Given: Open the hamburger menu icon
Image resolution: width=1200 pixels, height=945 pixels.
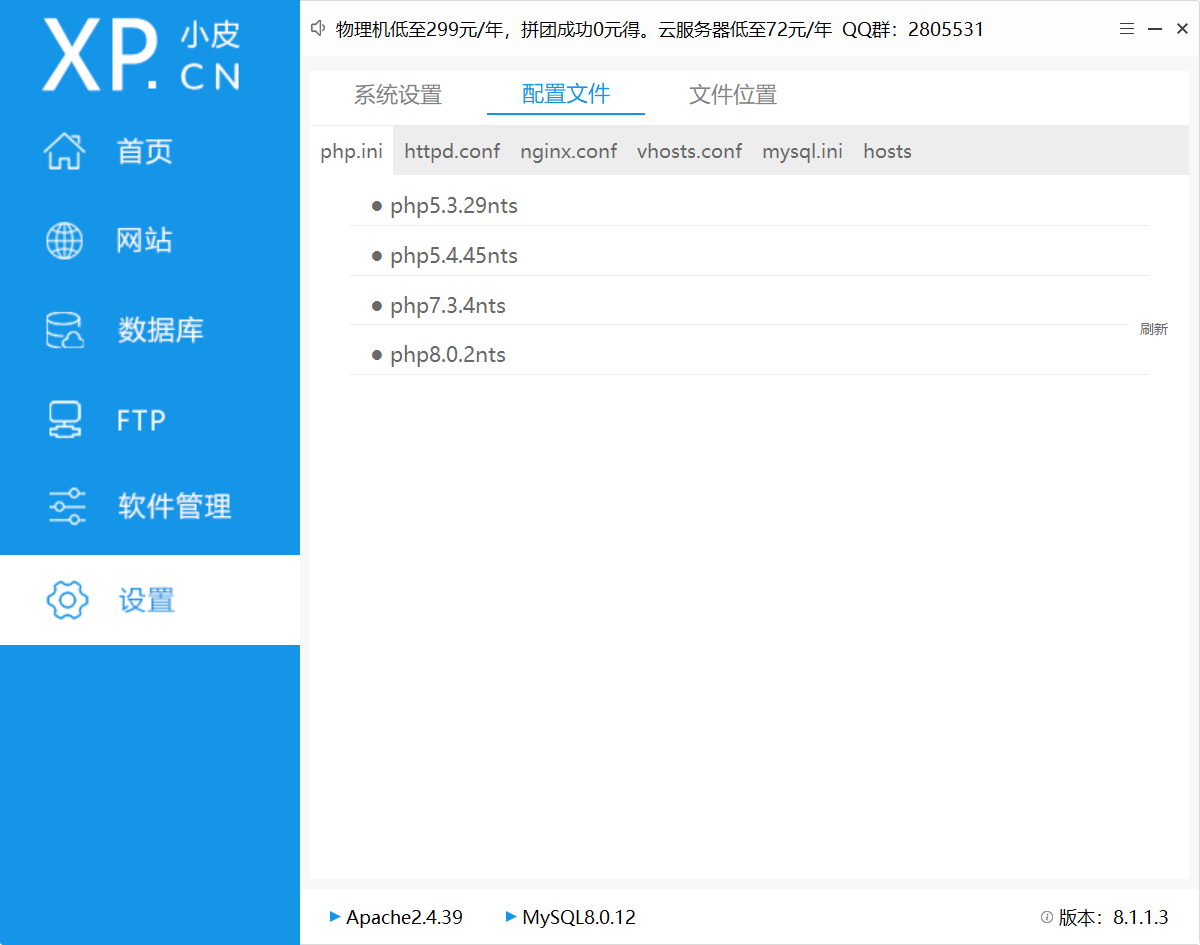Looking at the screenshot, I should tap(1126, 30).
